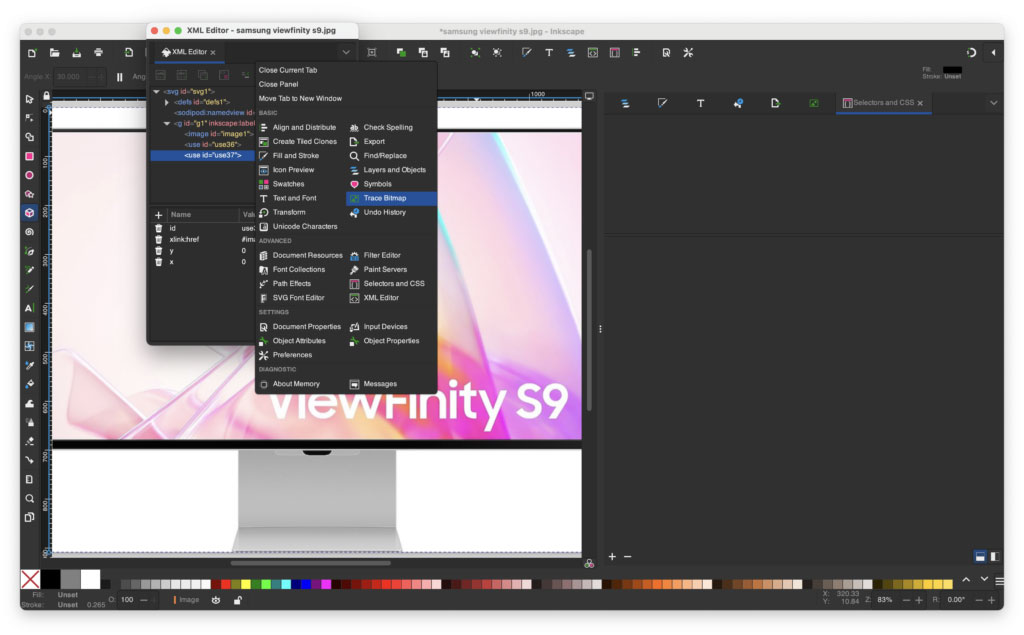
Task: Click minus button in Selectors panel
Action: [x=628, y=557]
